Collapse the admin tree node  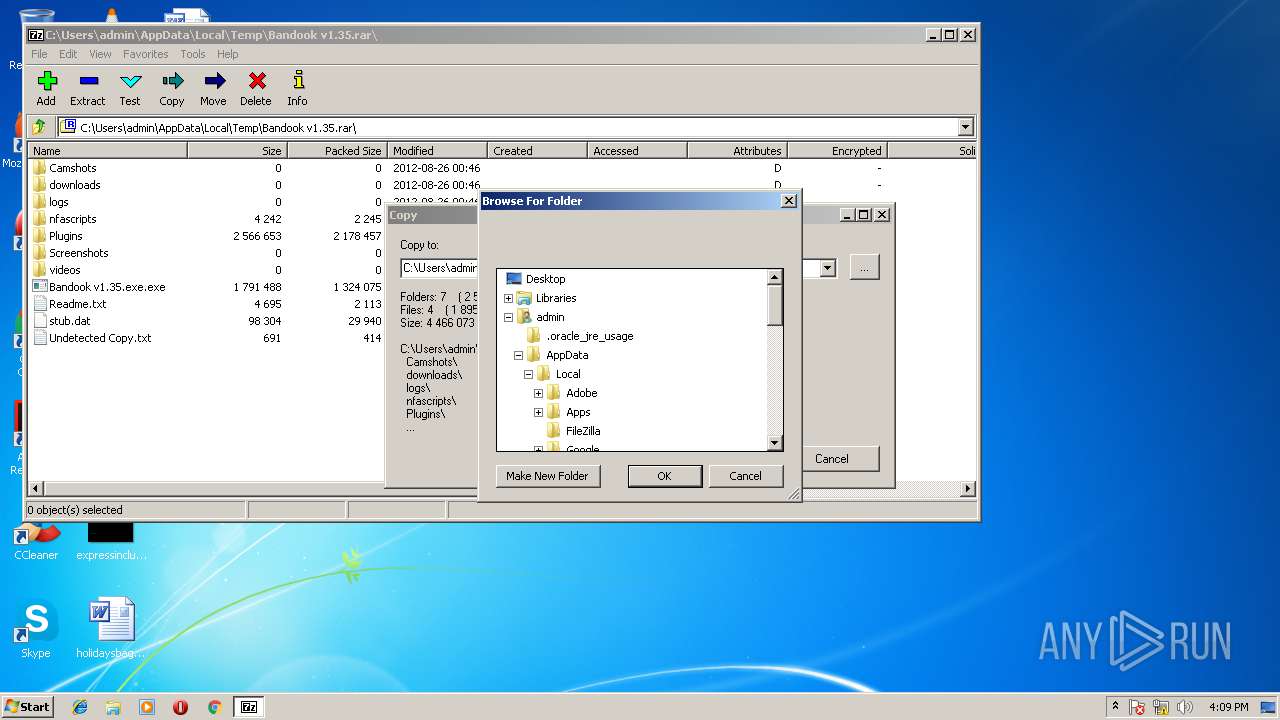tap(508, 317)
